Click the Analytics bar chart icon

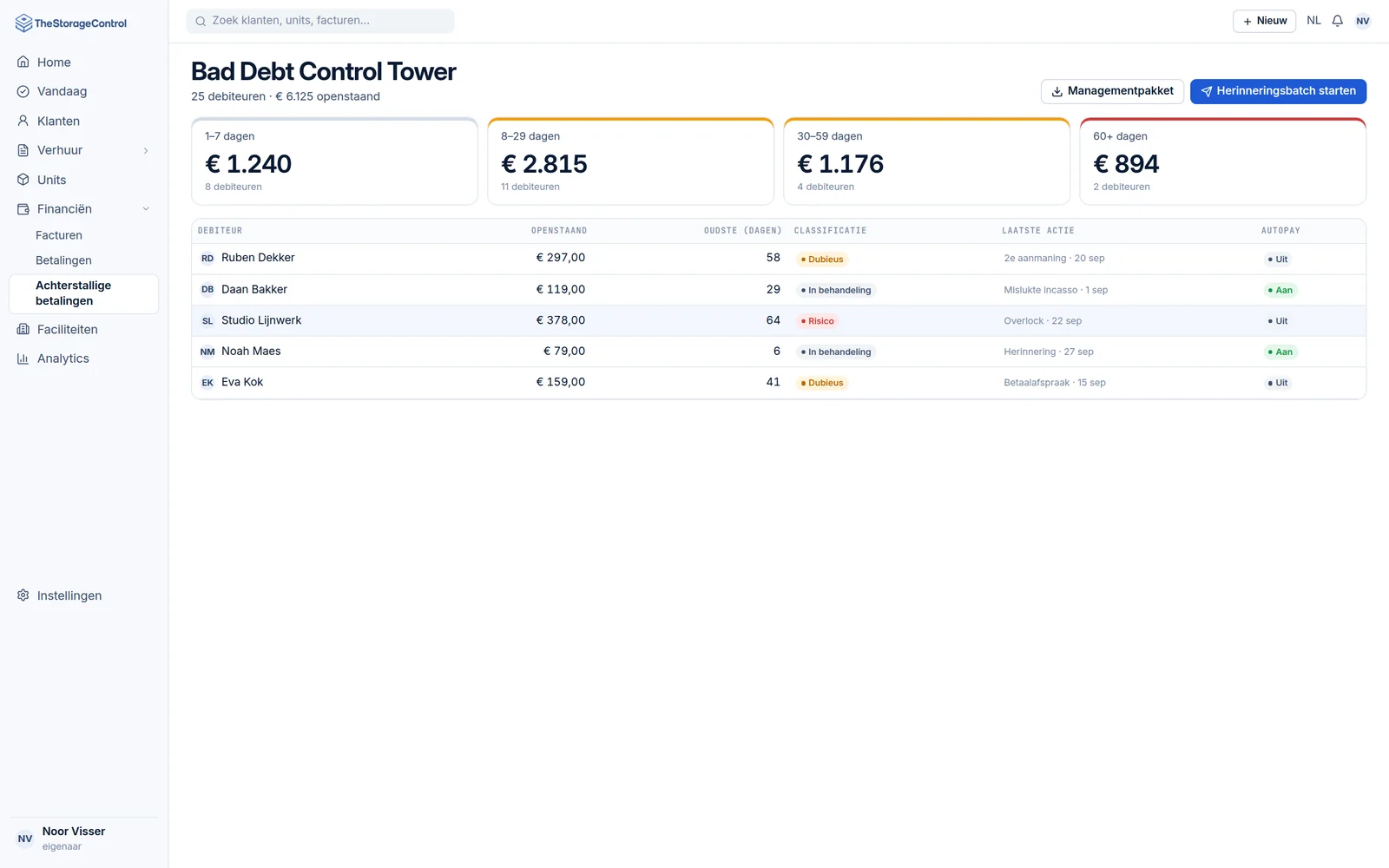[x=23, y=358]
